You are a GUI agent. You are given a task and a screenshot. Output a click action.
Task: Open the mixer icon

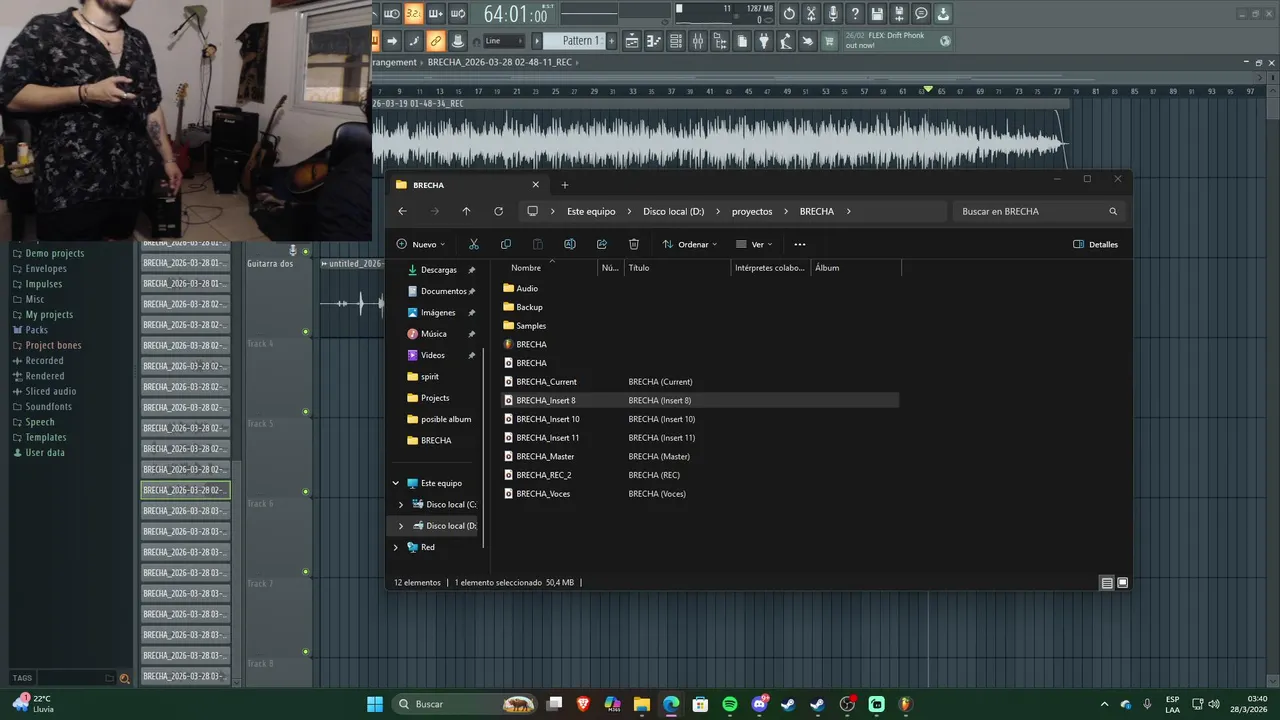(x=698, y=41)
